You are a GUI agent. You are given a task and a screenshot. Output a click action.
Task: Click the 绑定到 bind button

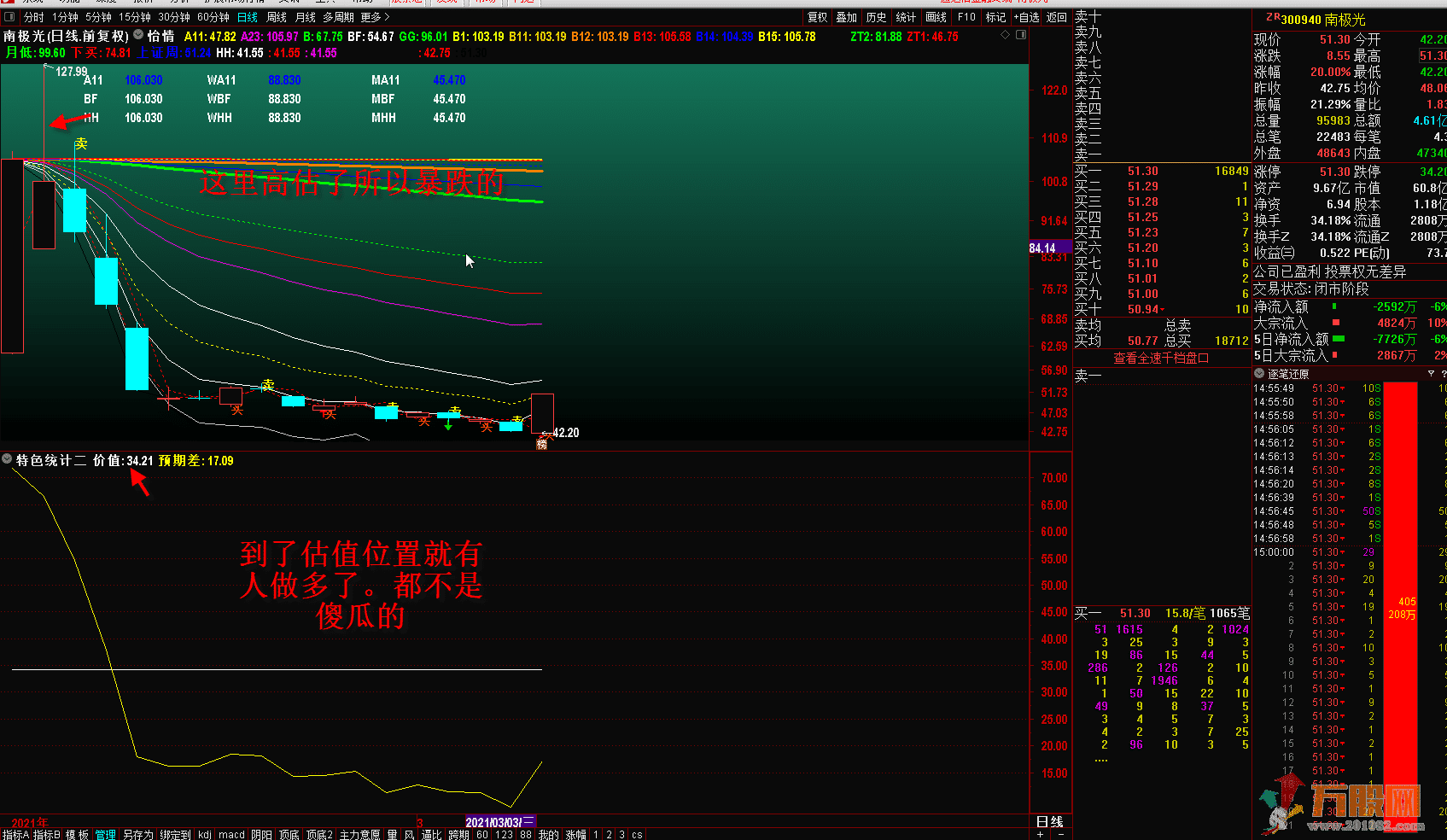(x=175, y=834)
